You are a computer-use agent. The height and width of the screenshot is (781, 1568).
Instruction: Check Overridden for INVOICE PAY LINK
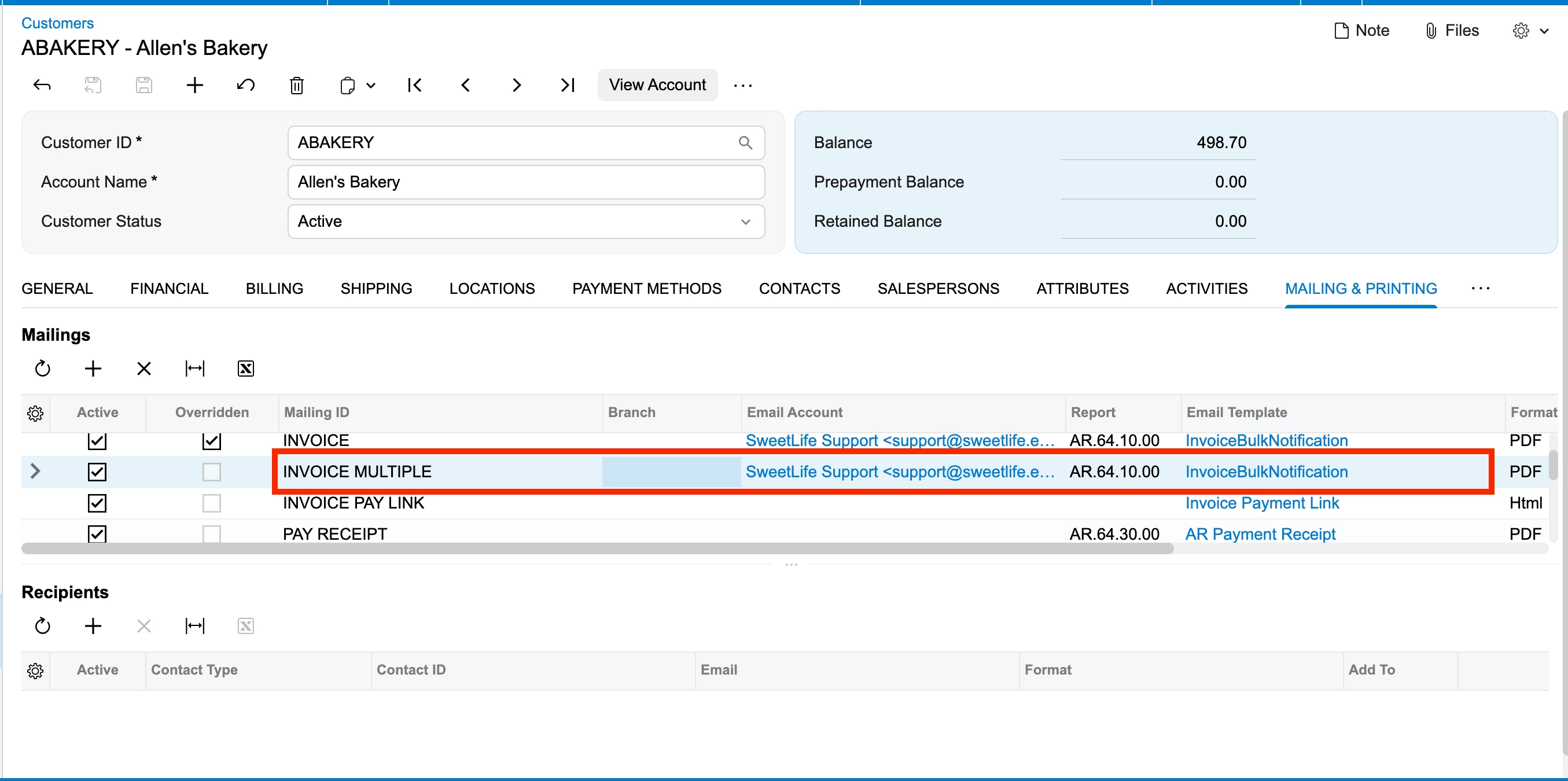pyautogui.click(x=211, y=503)
